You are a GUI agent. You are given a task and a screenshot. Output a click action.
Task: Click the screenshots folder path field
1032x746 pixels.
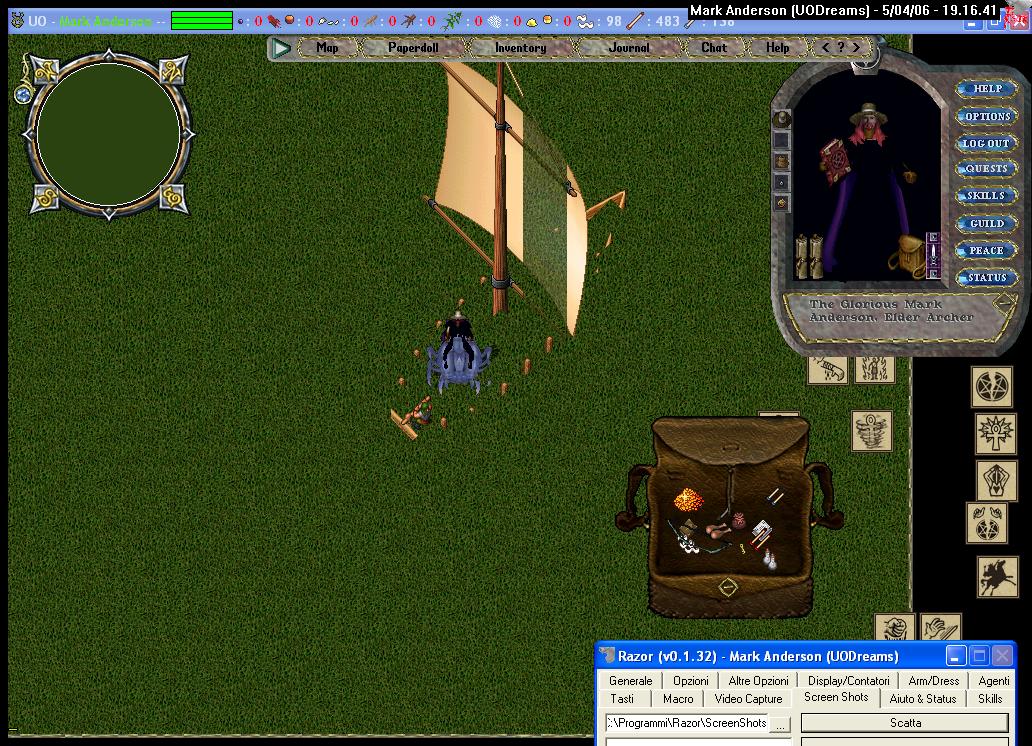[686, 723]
